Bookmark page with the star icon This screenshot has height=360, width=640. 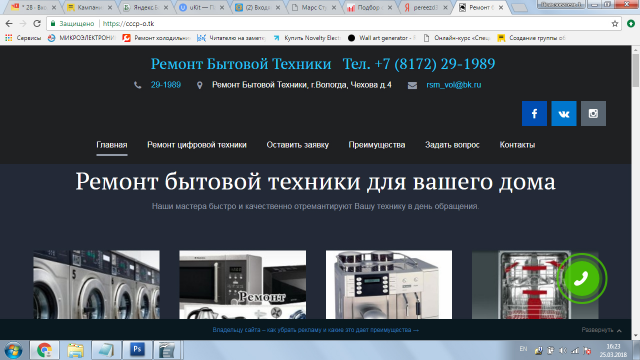(615, 24)
